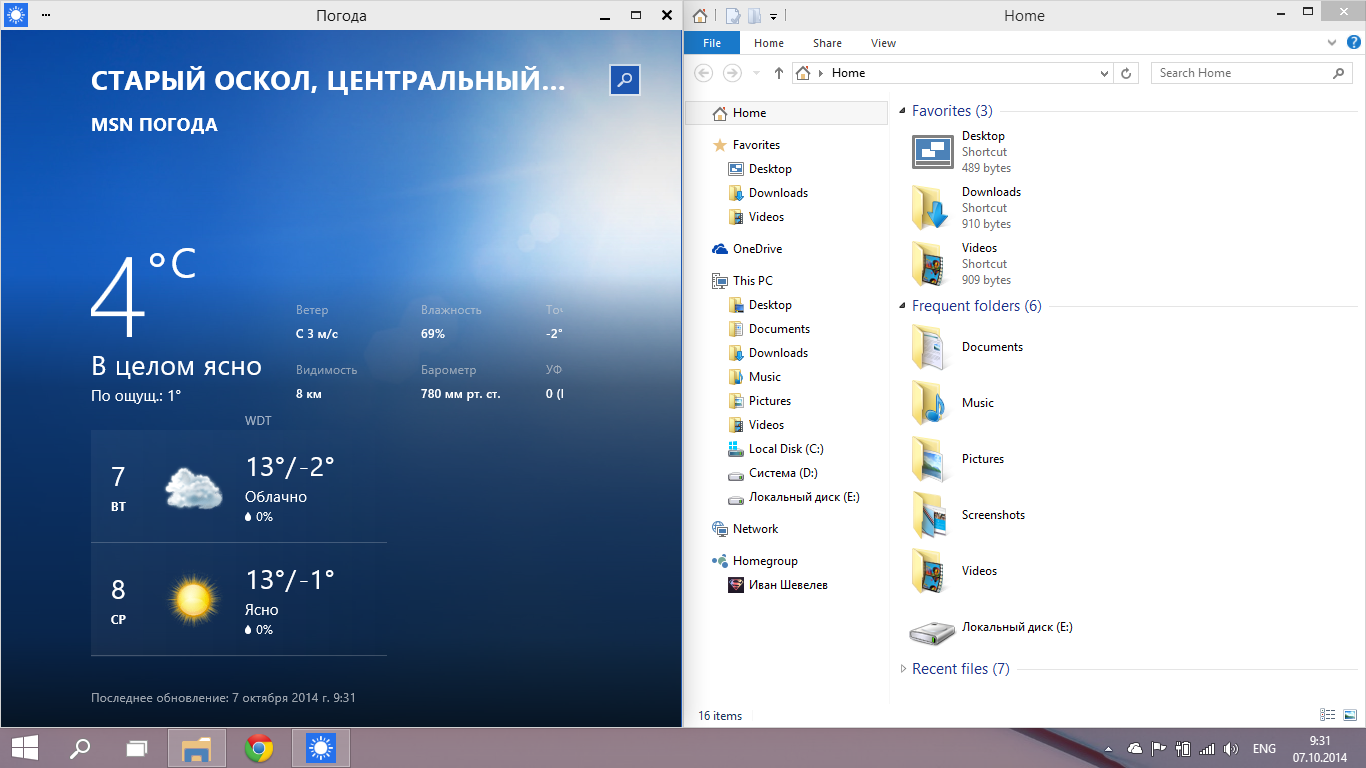Screen dimensions: 1366x768
Task: Click volume speaker icon in system tray
Action: pos(1230,749)
